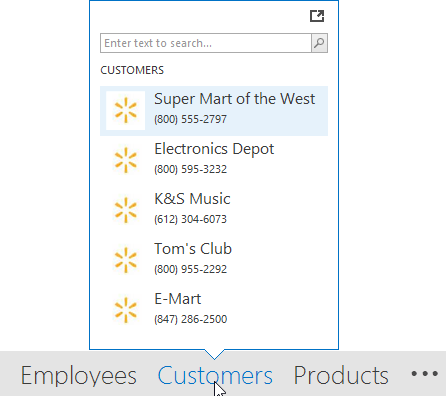Click phone number (612) 304-6073
This screenshot has width=446, height=396.
pyautogui.click(x=190, y=219)
